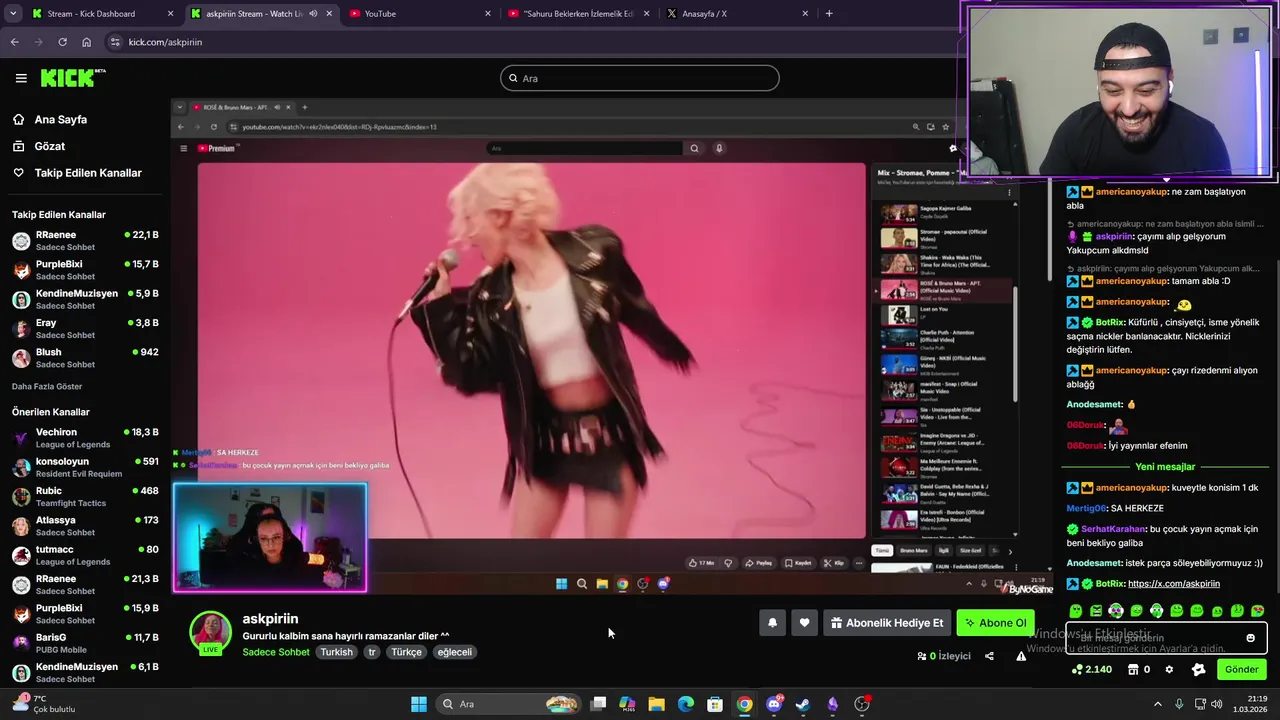This screenshot has width=1280, height=720.
Task: Open recommended channel Atlassya
Action: 85,526
